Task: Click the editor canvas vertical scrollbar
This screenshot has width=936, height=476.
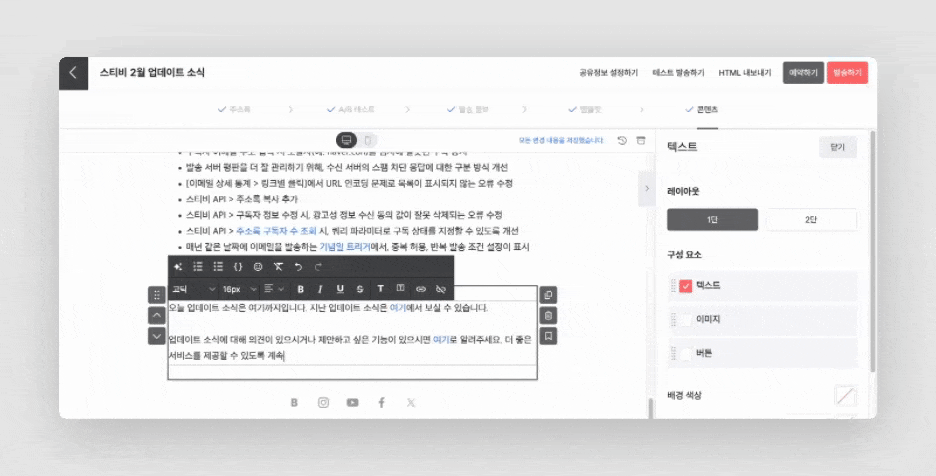Action: tap(651, 407)
